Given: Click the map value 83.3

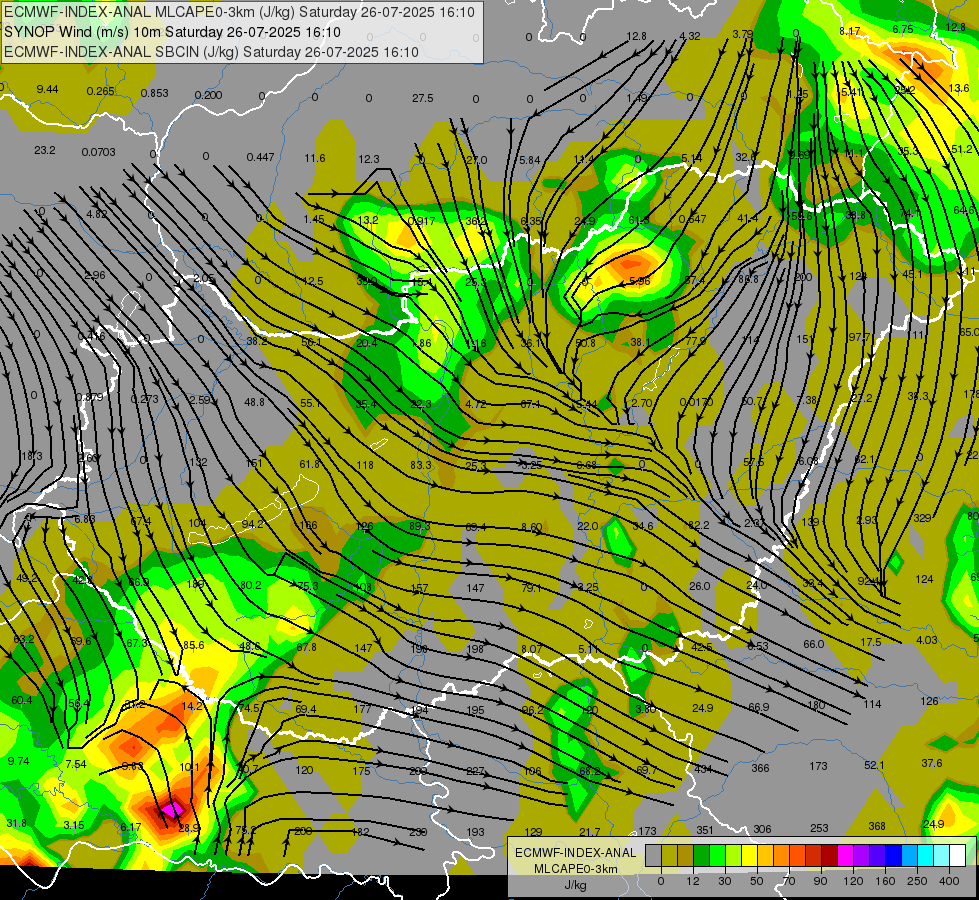Looking at the screenshot, I should 421,465.
